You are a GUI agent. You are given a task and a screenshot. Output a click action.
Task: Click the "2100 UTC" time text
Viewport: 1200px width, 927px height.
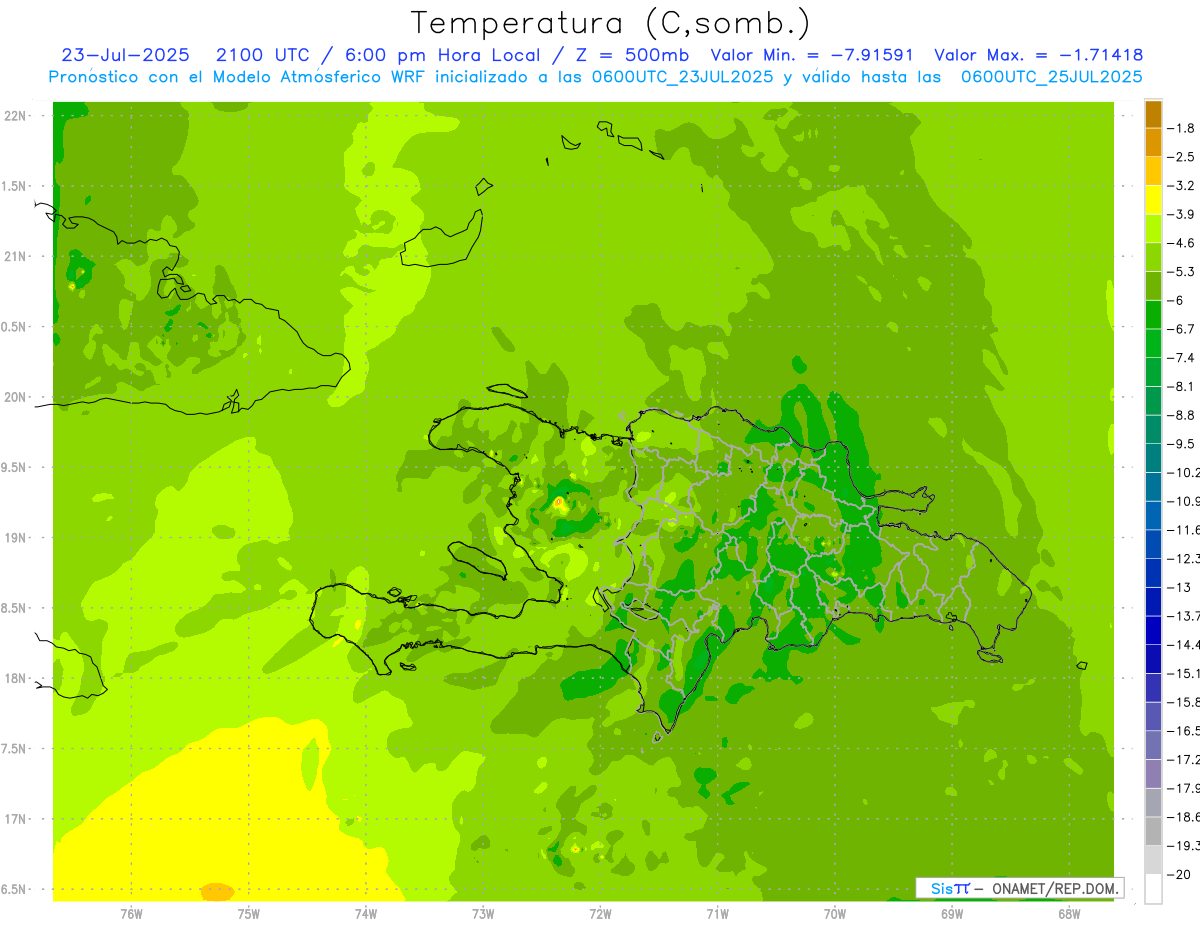[x=262, y=55]
